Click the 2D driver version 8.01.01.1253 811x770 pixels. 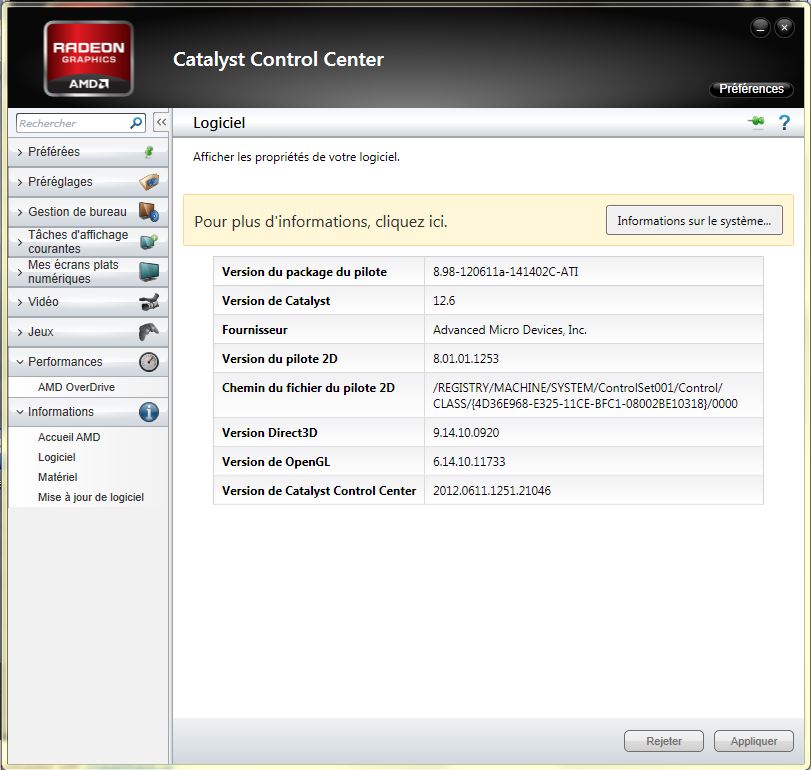click(466, 359)
